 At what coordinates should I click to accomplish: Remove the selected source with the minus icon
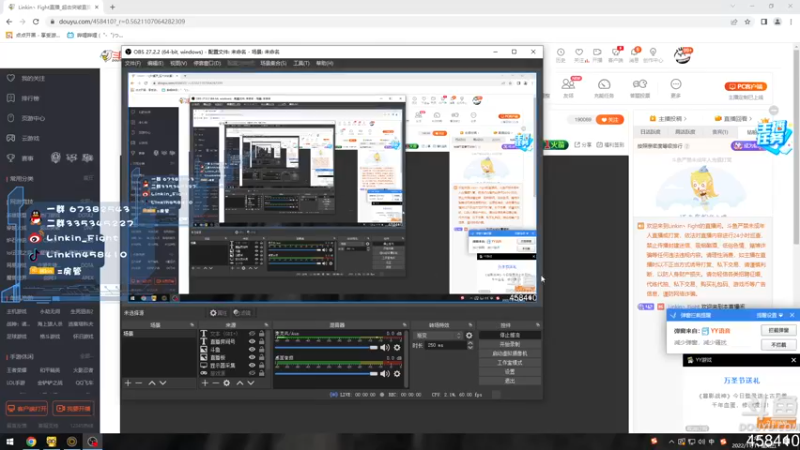pos(215,383)
